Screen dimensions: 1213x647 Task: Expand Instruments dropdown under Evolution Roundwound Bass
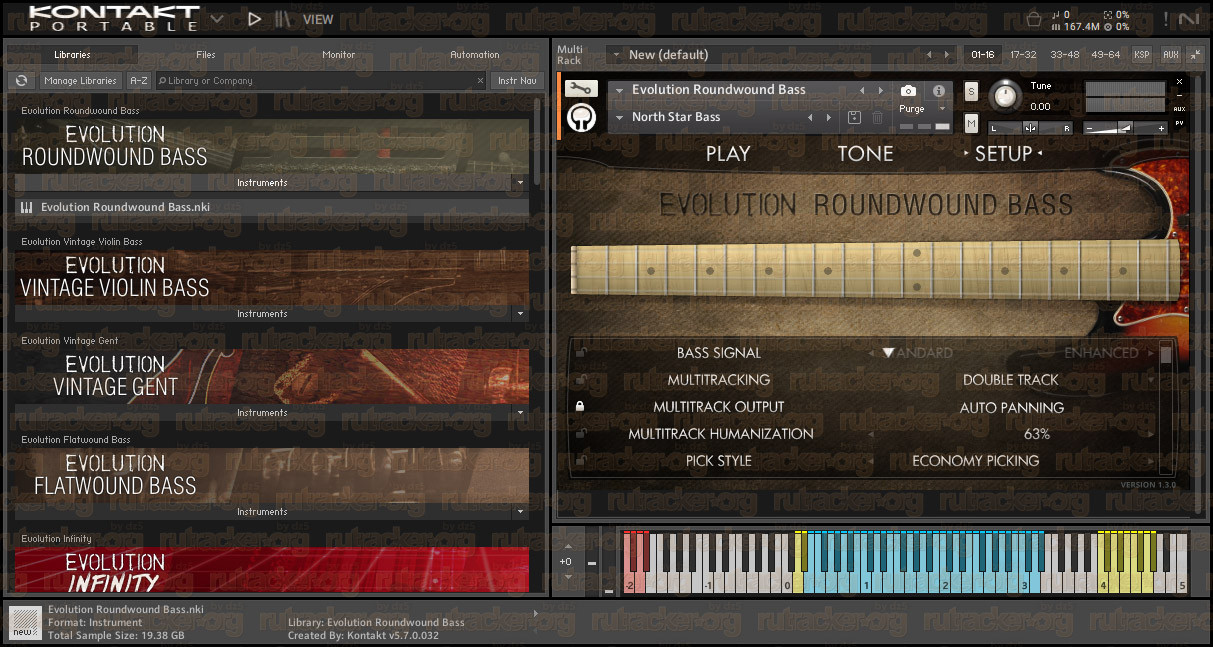(x=519, y=183)
